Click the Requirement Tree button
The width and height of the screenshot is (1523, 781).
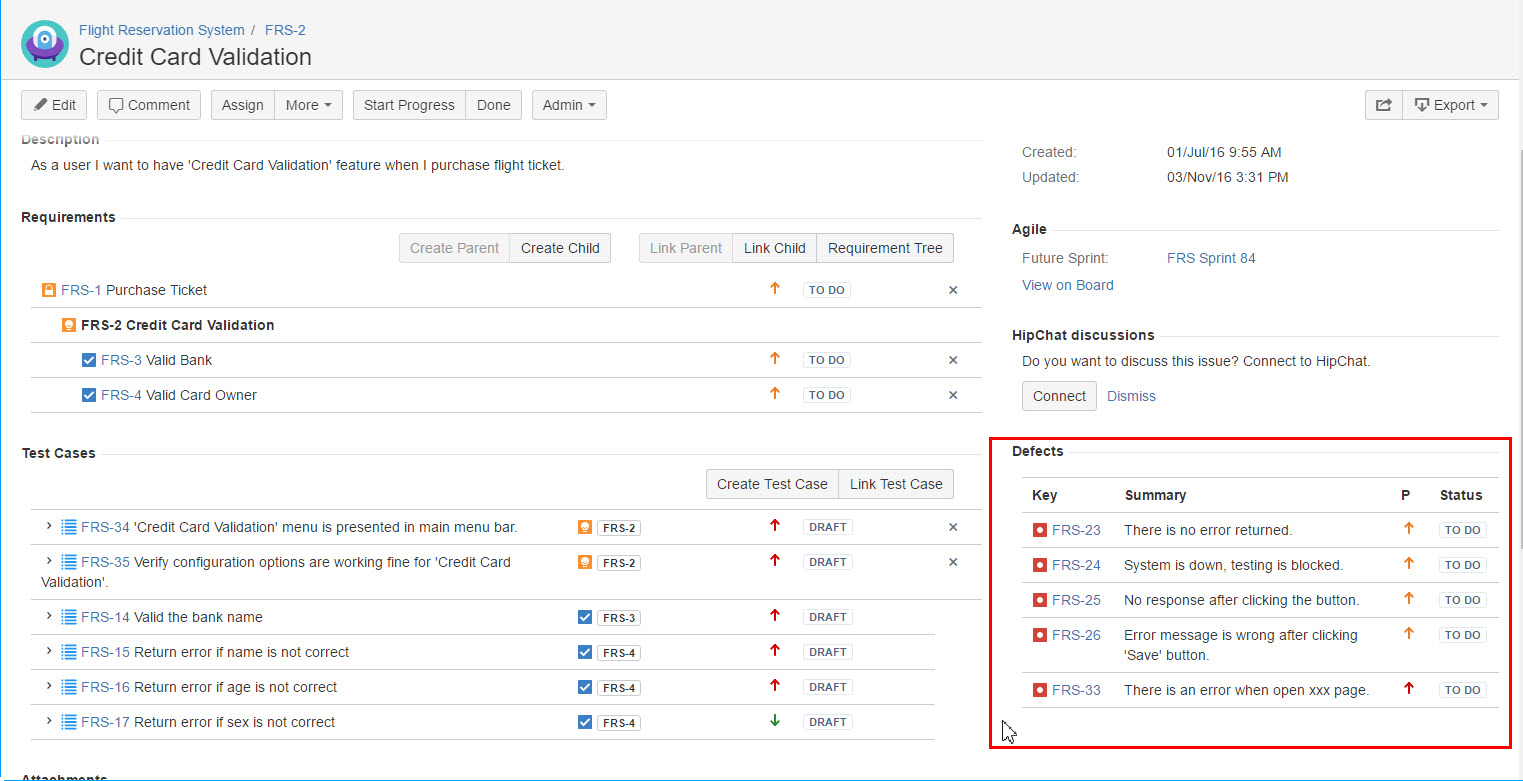click(x=885, y=248)
